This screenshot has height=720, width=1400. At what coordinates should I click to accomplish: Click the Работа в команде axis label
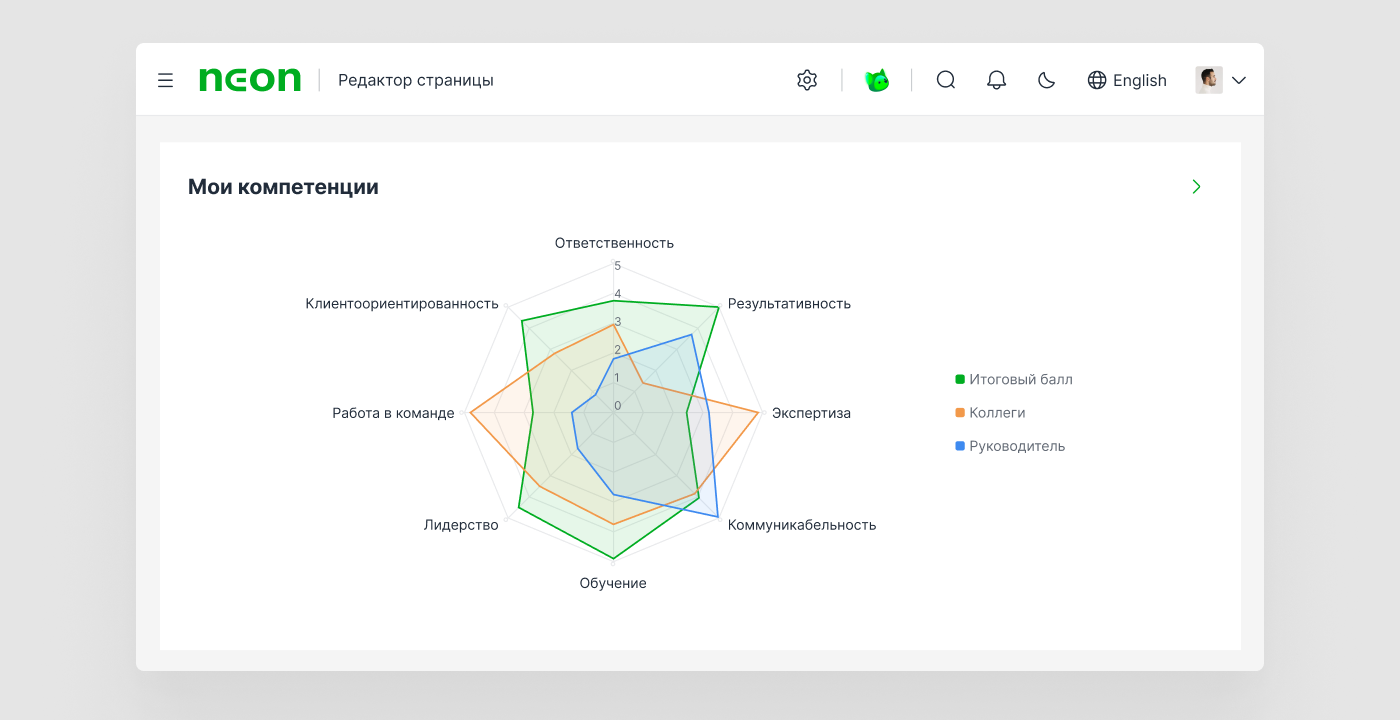(x=393, y=413)
